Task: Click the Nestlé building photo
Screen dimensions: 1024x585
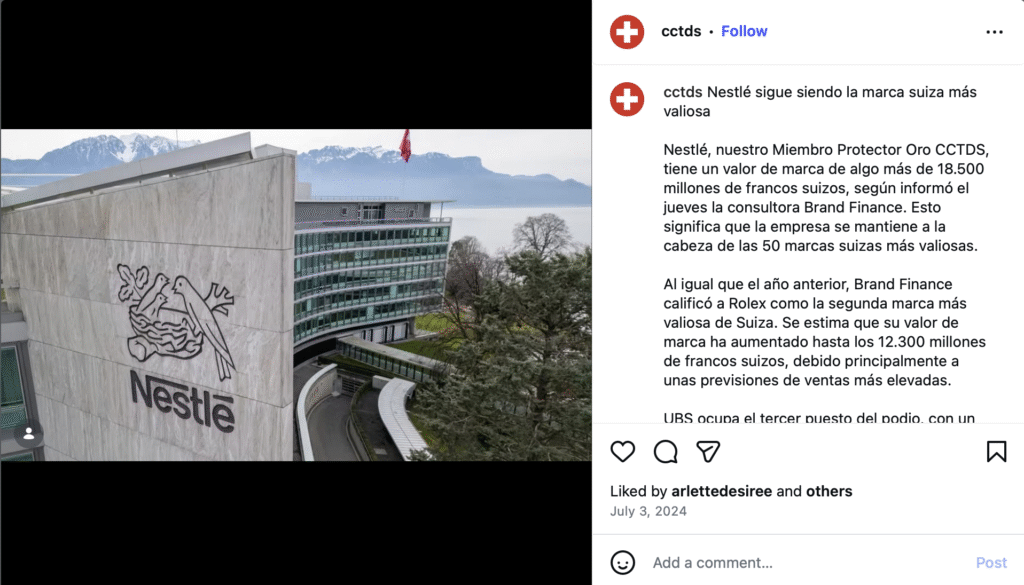Action: point(296,294)
